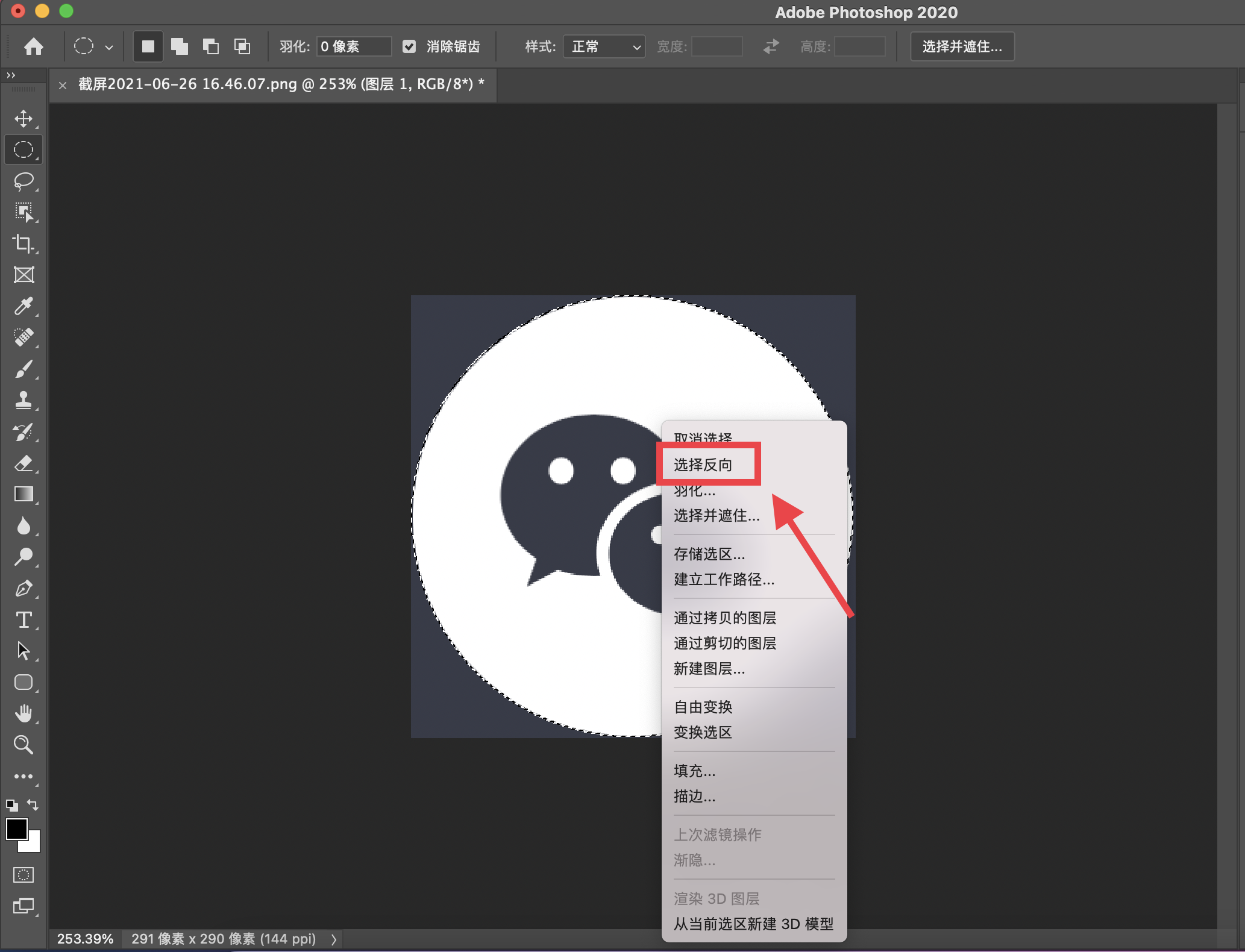Viewport: 1245px width, 952px height.
Task: Select the Eraser tool
Action: pyautogui.click(x=24, y=463)
